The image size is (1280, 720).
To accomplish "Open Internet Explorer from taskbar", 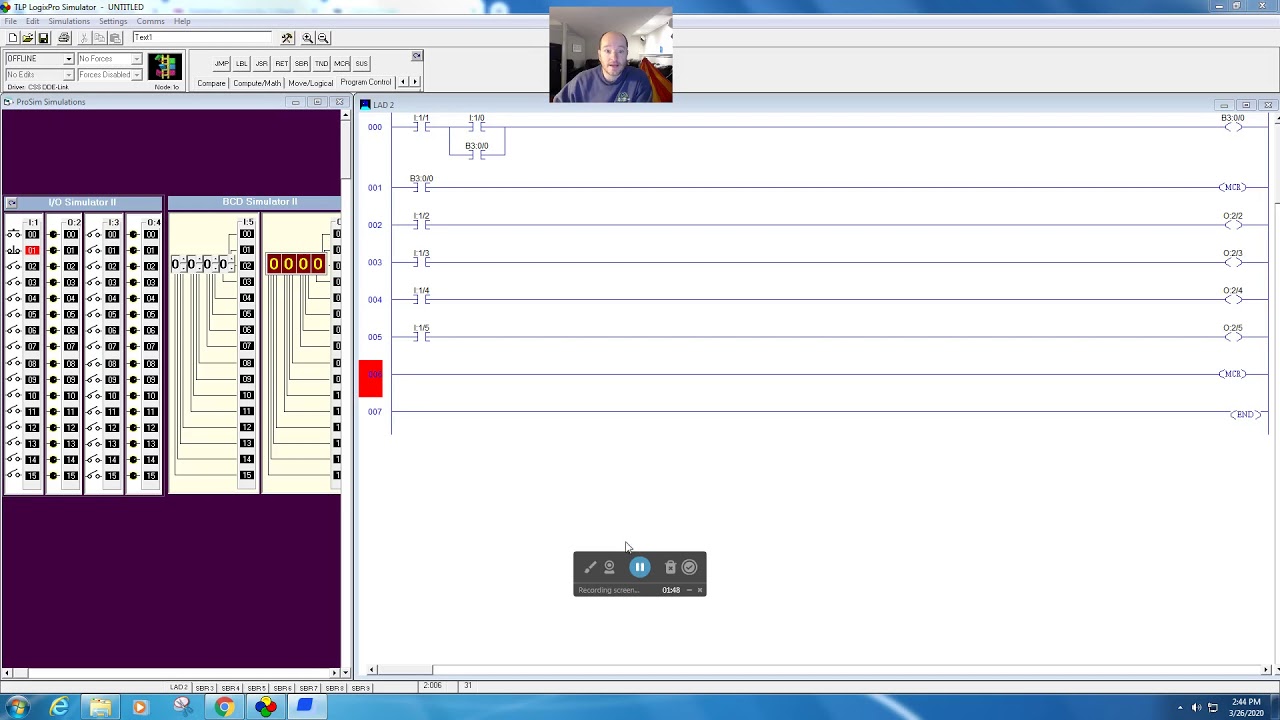I will pyautogui.click(x=60, y=708).
